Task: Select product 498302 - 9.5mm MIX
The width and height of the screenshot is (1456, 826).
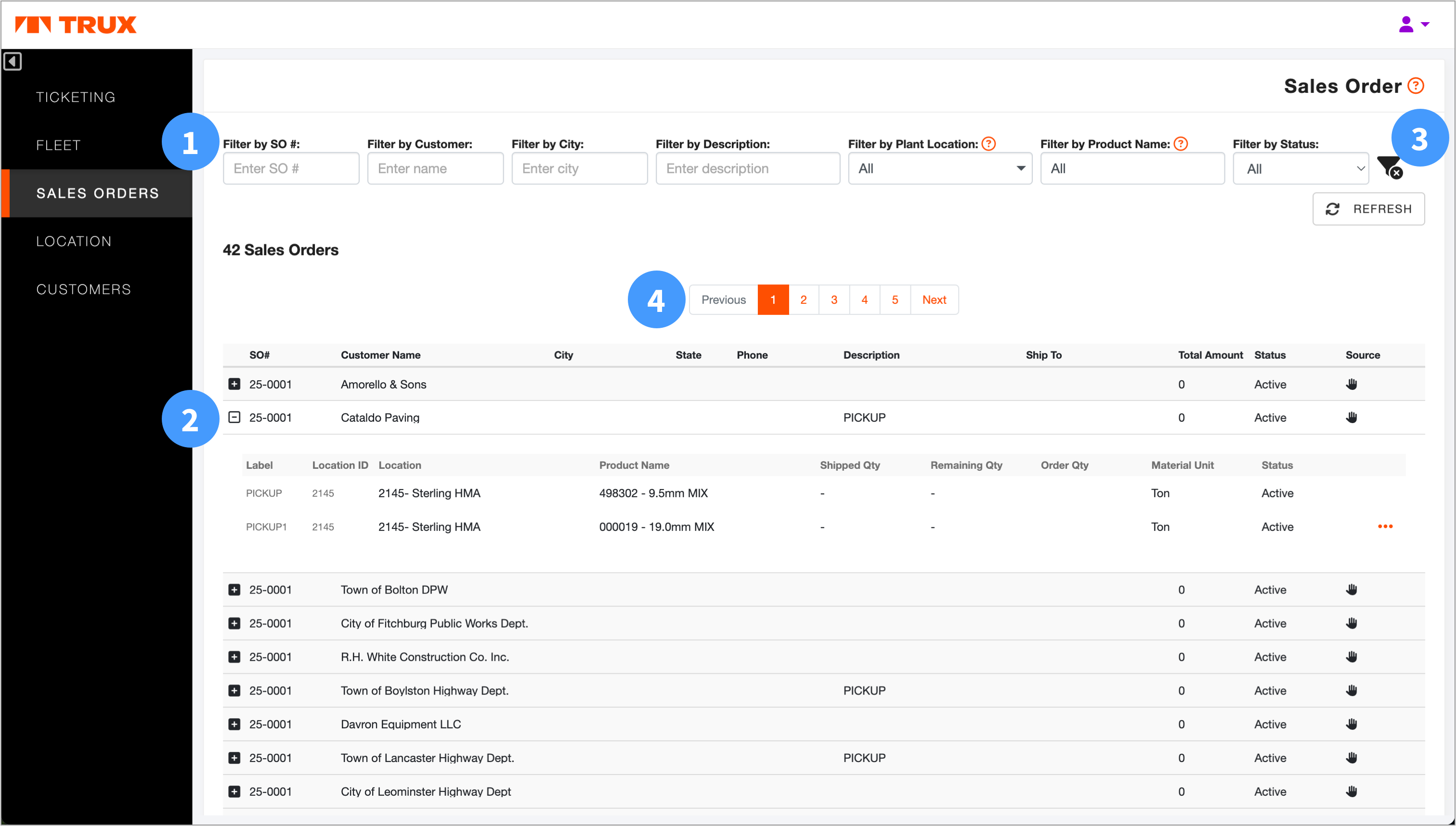Action: point(654,493)
